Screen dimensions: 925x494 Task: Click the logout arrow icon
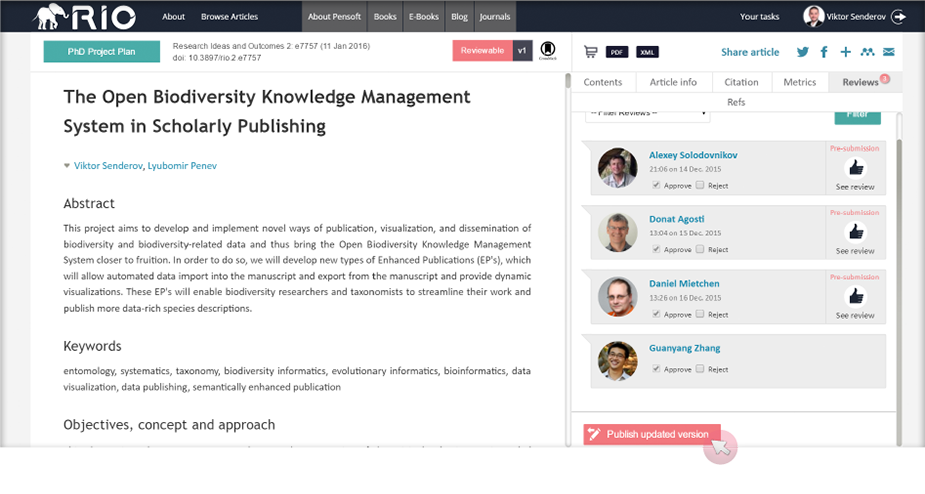tap(898, 17)
